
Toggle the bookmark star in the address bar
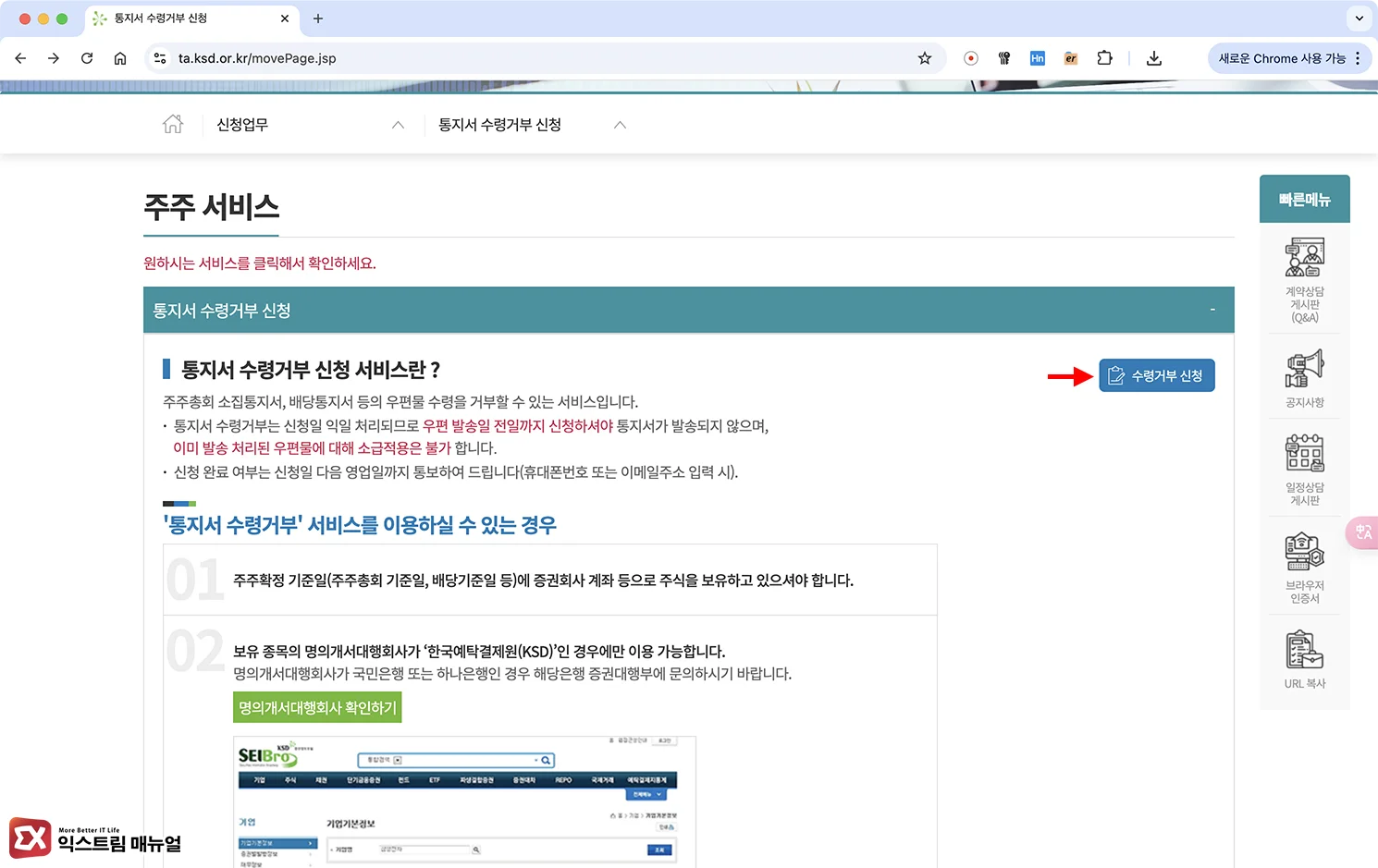924,57
